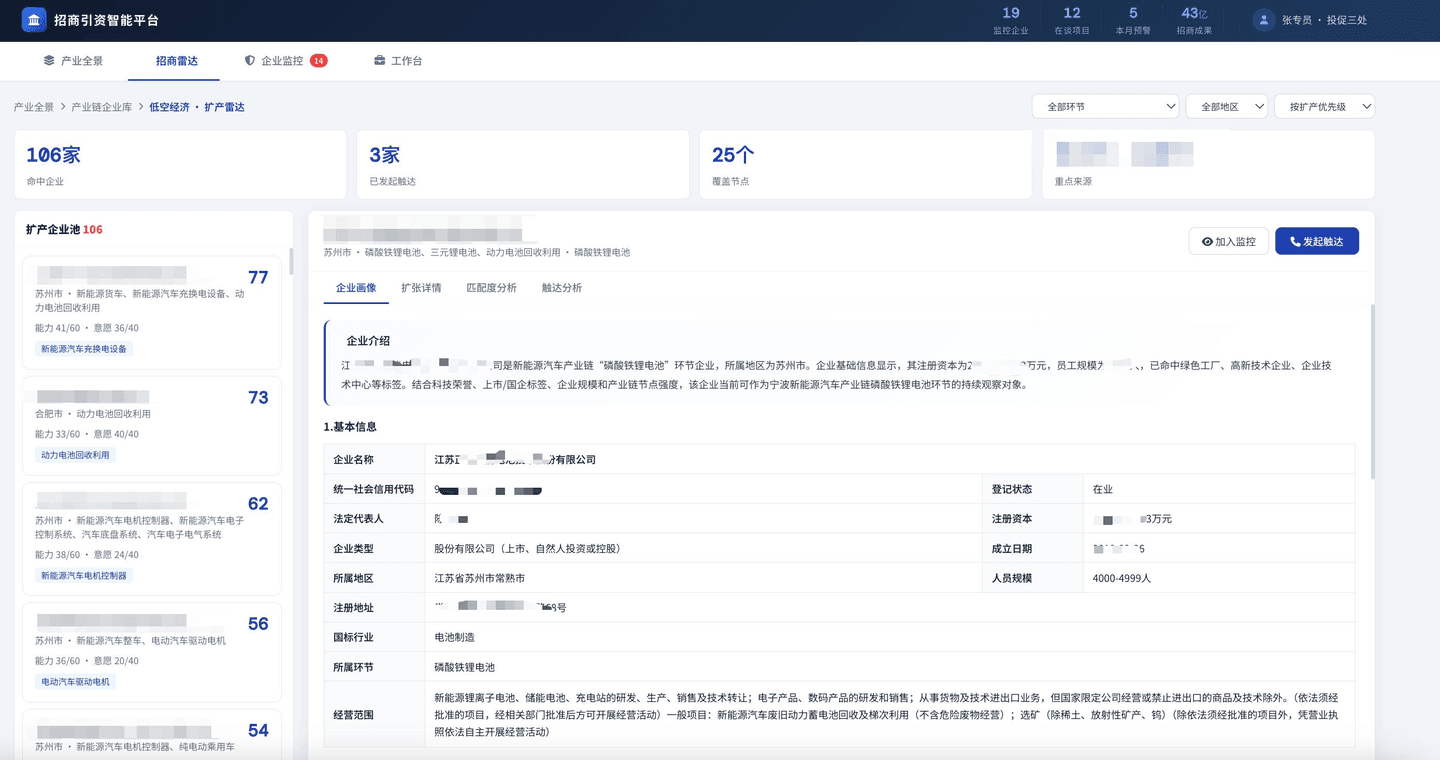Select the company card scored 56

152,652
